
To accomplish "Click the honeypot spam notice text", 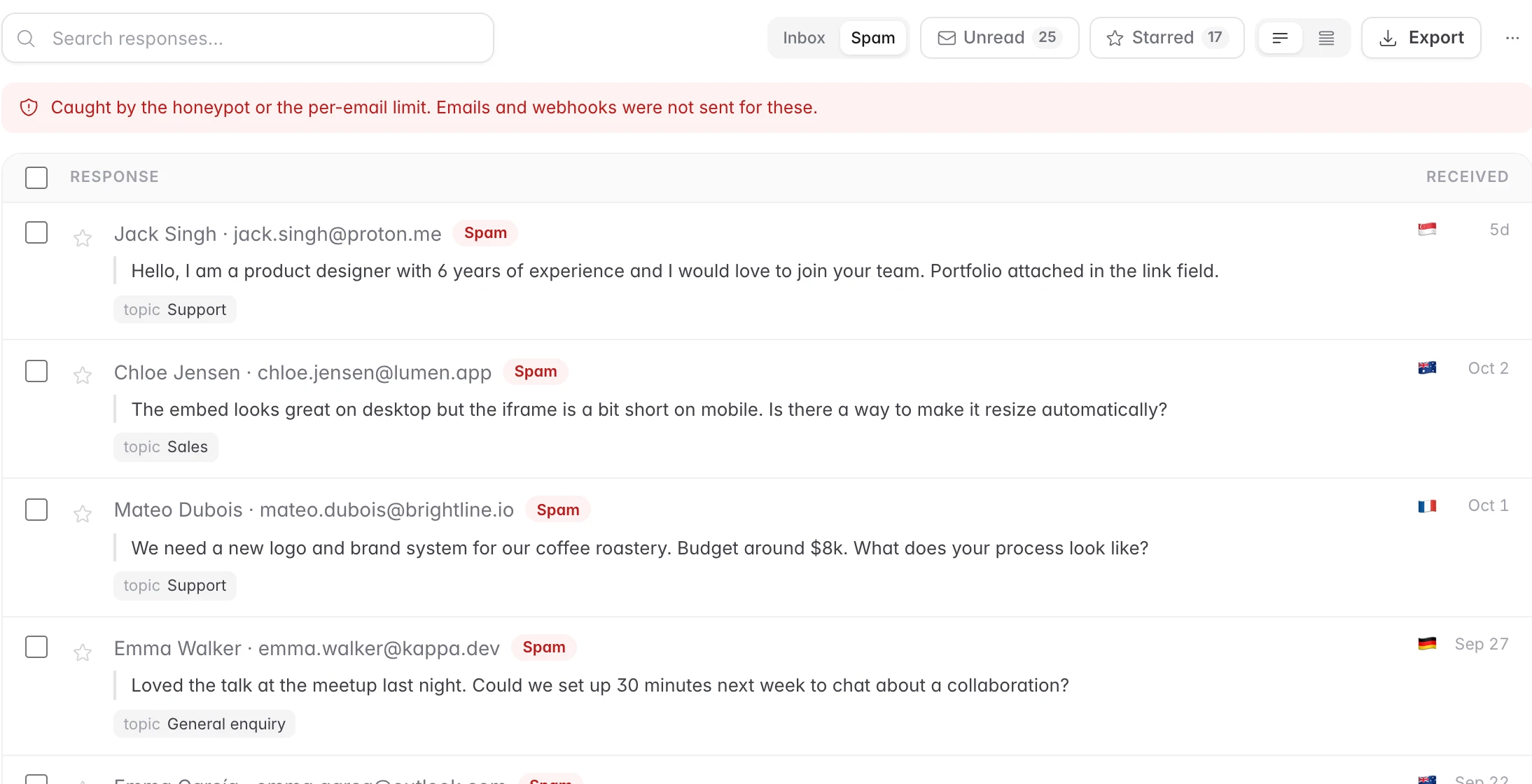I will click(434, 107).
